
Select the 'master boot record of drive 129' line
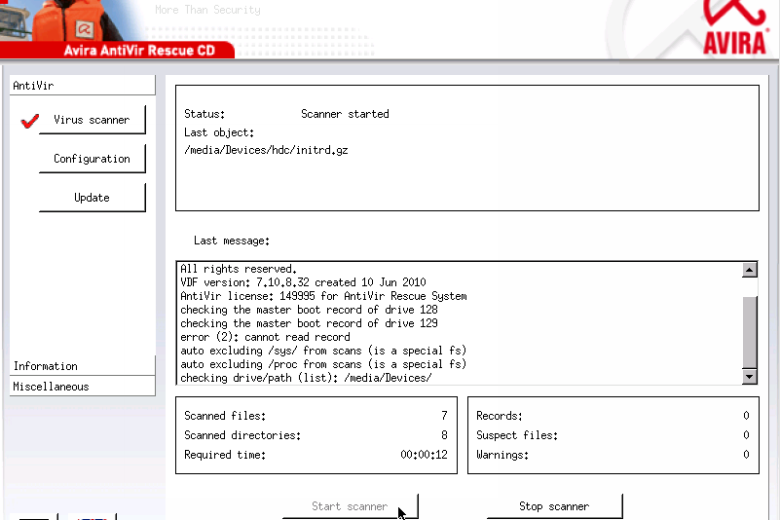tap(309, 323)
